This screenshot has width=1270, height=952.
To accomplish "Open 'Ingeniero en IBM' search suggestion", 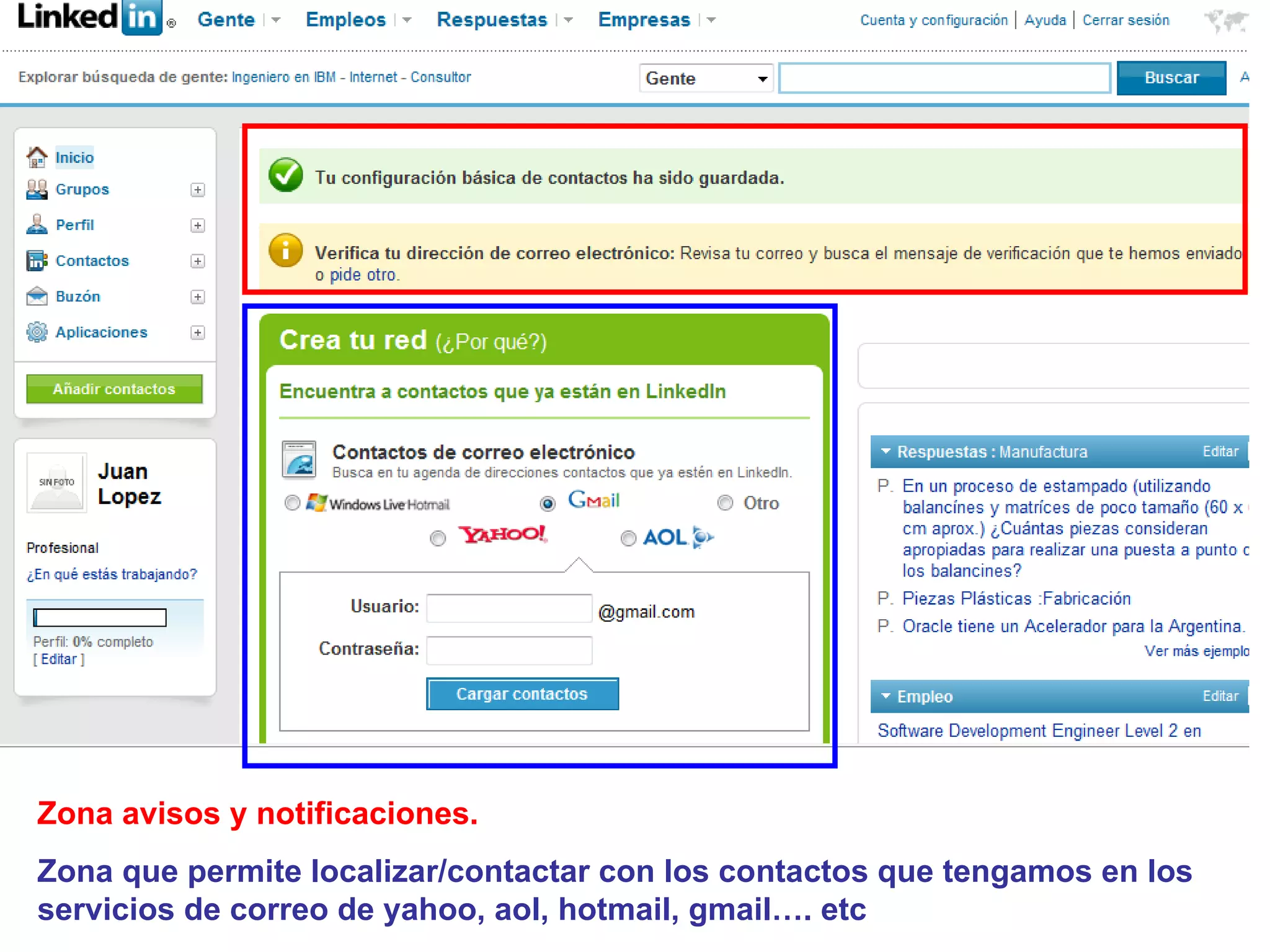I will (x=283, y=77).
